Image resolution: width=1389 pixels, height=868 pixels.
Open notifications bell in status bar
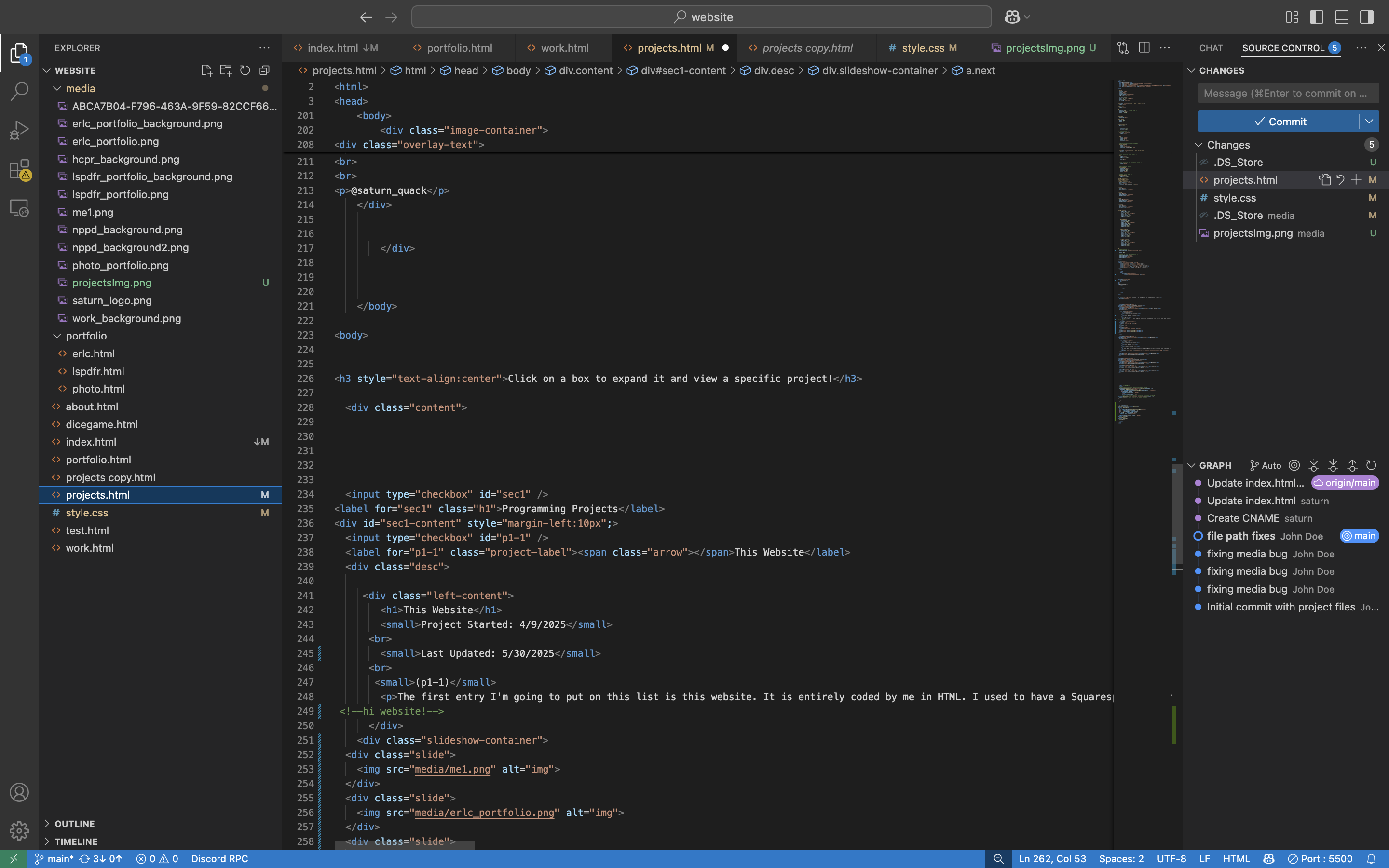coord(1371,859)
